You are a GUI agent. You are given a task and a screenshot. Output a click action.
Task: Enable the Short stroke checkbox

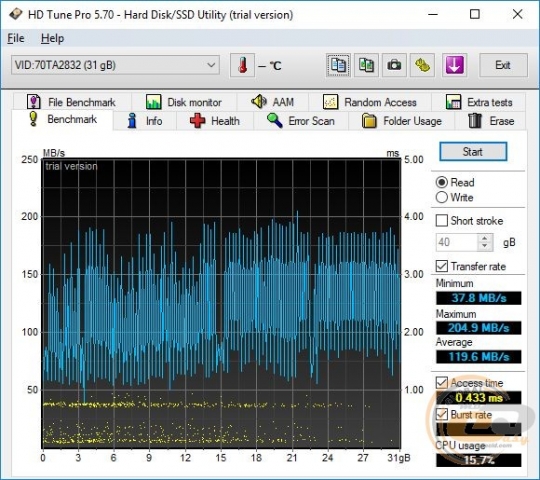pyautogui.click(x=442, y=220)
